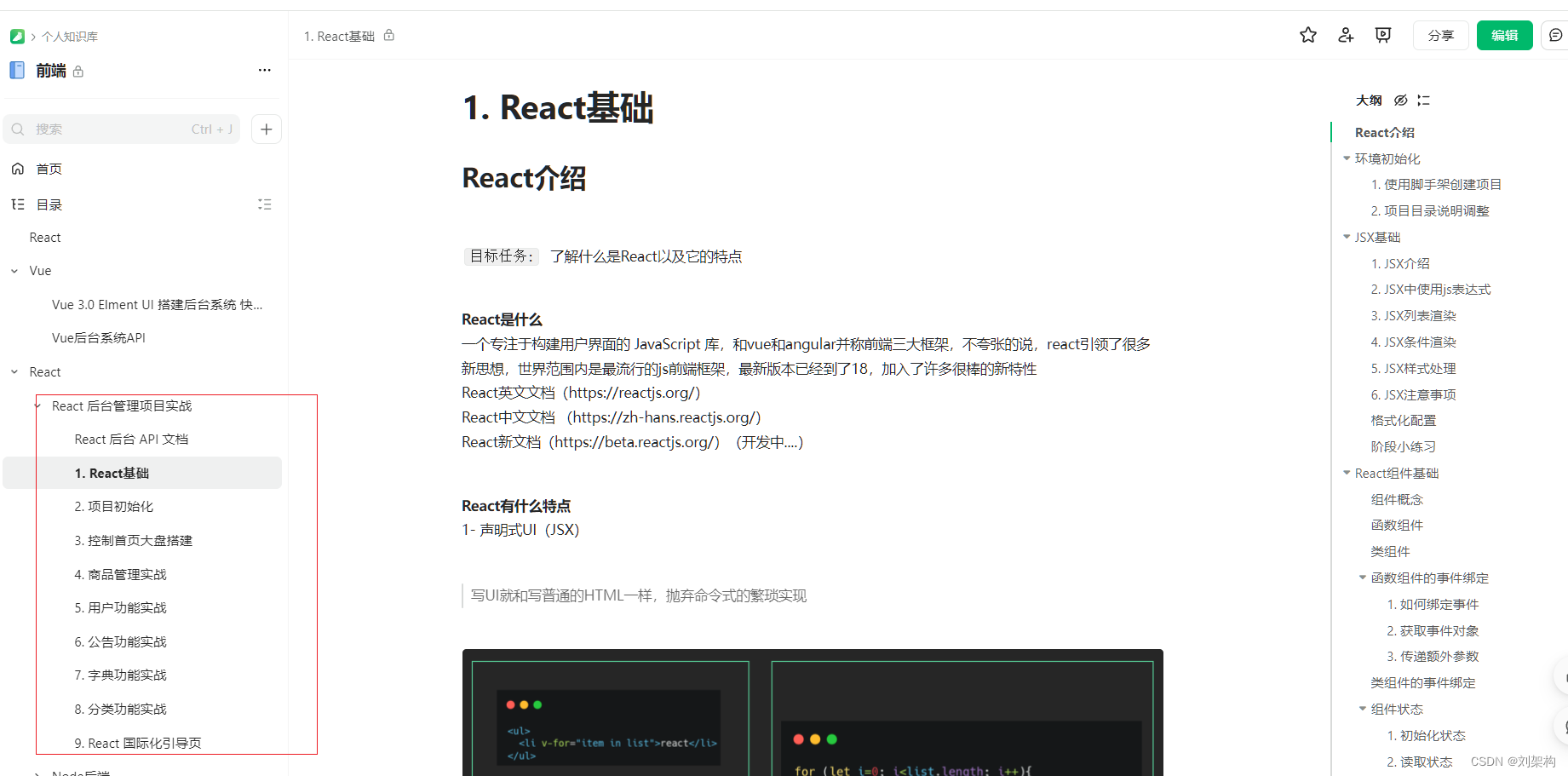Jump to 2. 获取事件对象 in outline
1568x776 pixels.
point(1433,631)
